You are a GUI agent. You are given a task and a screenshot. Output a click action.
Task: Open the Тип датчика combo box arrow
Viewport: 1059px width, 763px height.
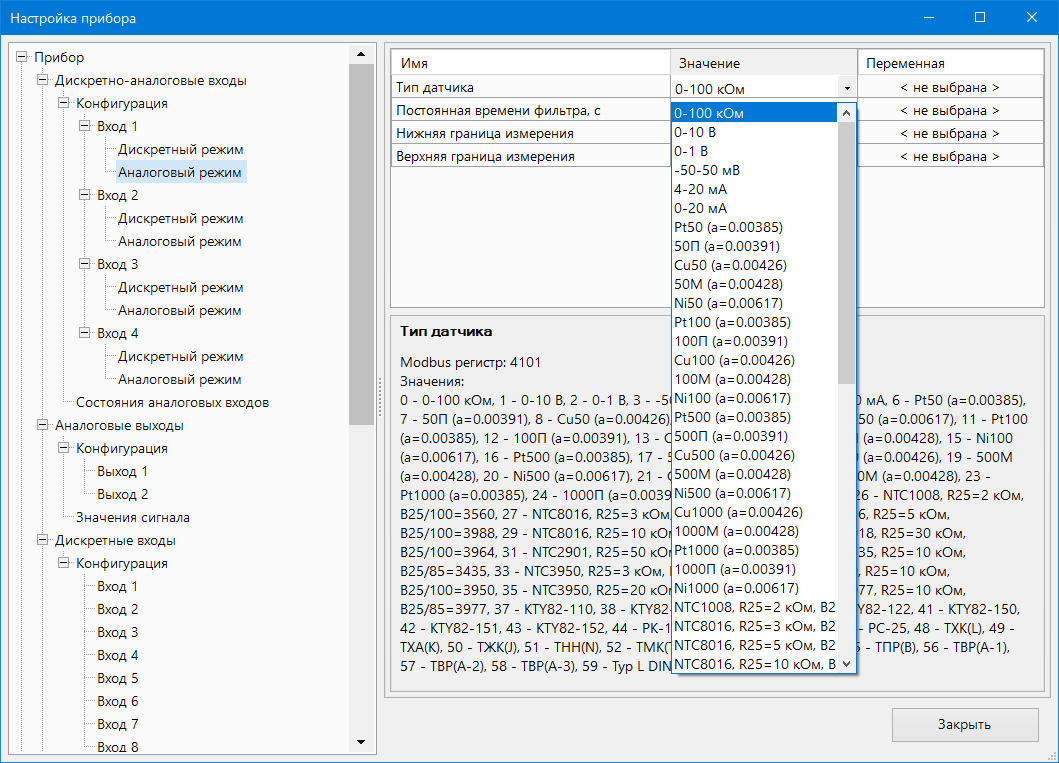[847, 88]
